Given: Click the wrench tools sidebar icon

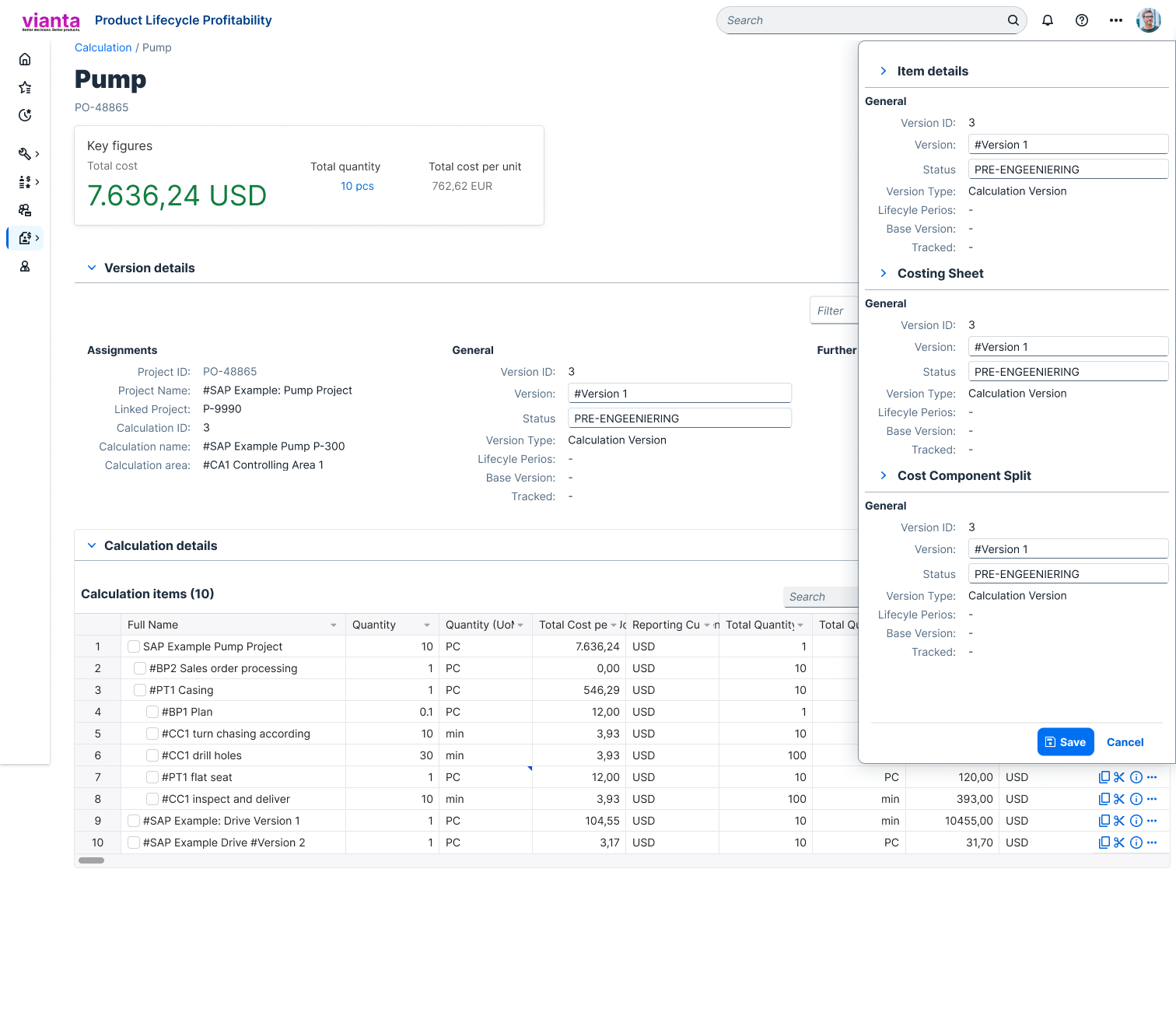Looking at the screenshot, I should [x=25, y=154].
